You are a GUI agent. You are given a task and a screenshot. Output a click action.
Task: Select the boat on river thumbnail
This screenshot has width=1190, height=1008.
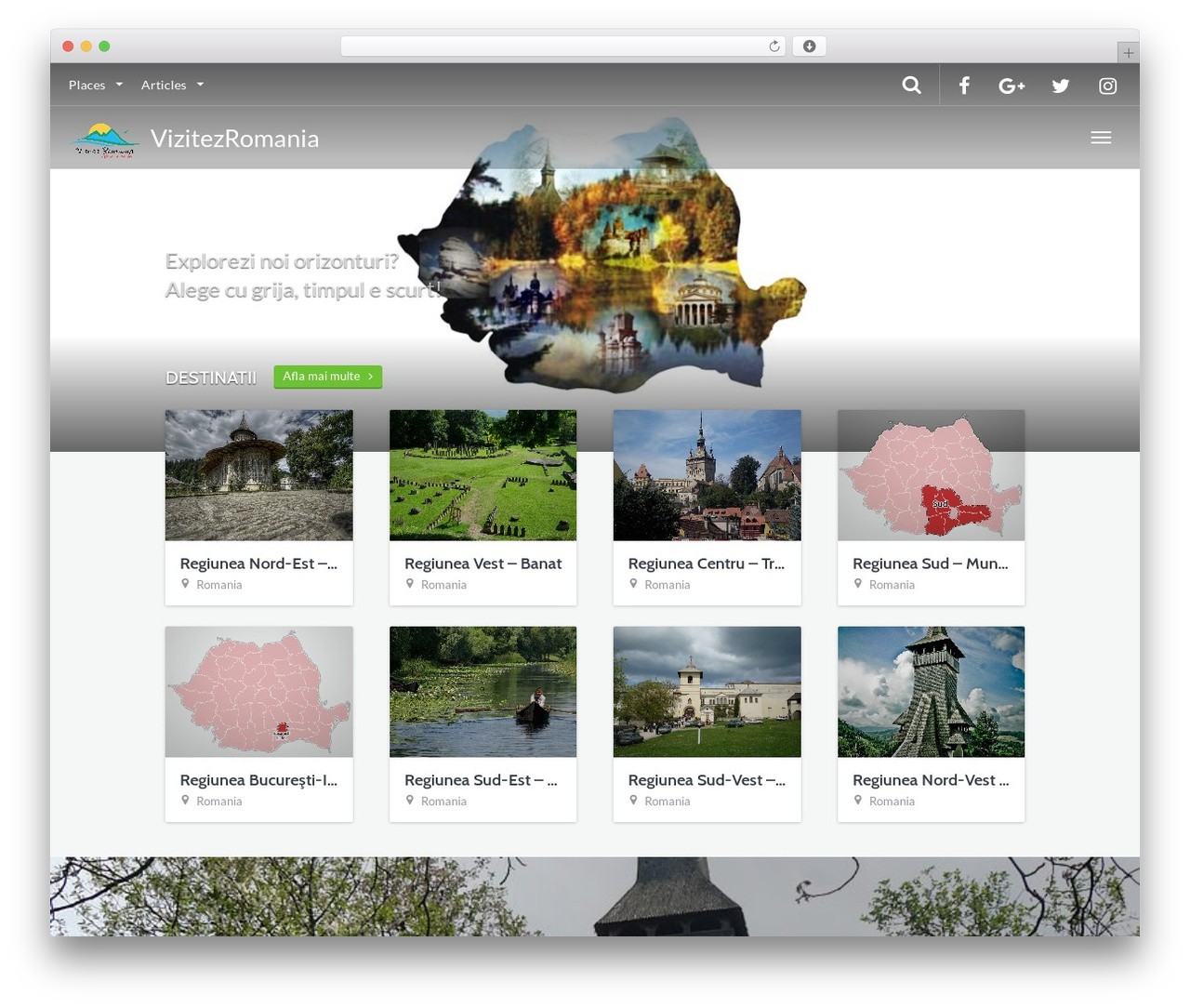click(x=483, y=692)
